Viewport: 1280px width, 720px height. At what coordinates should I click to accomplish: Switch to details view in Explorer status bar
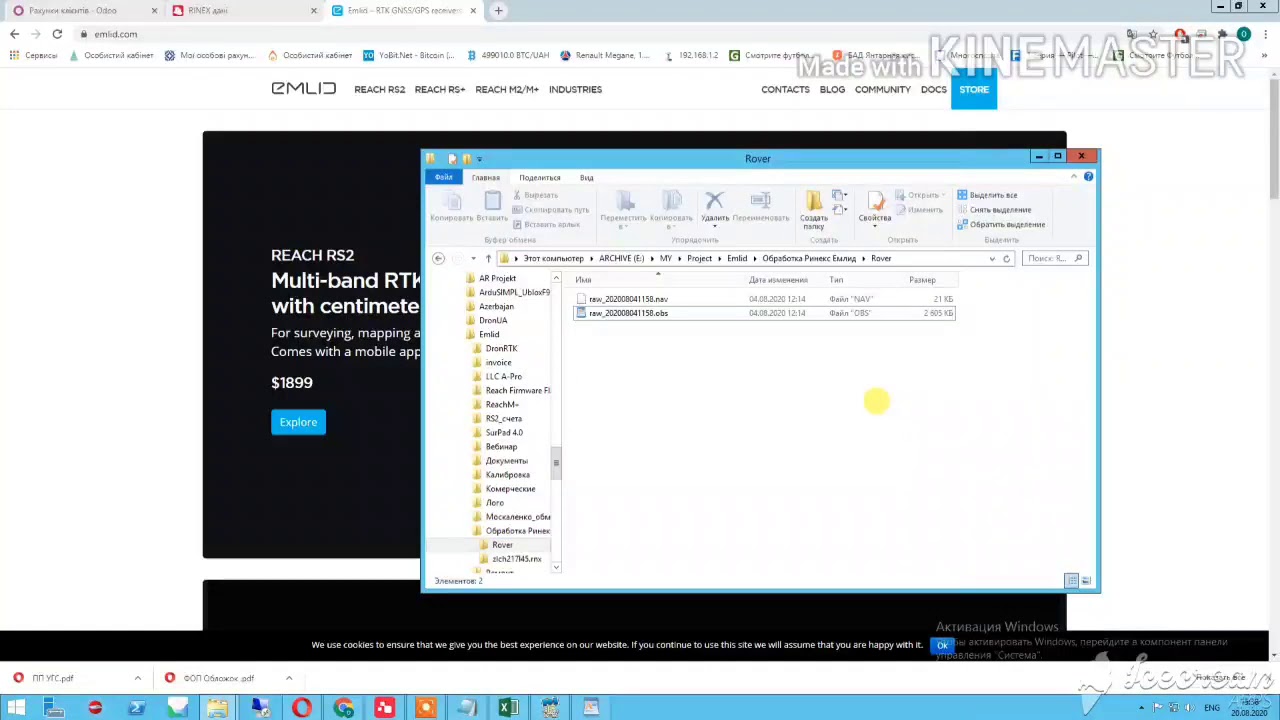click(x=1071, y=581)
